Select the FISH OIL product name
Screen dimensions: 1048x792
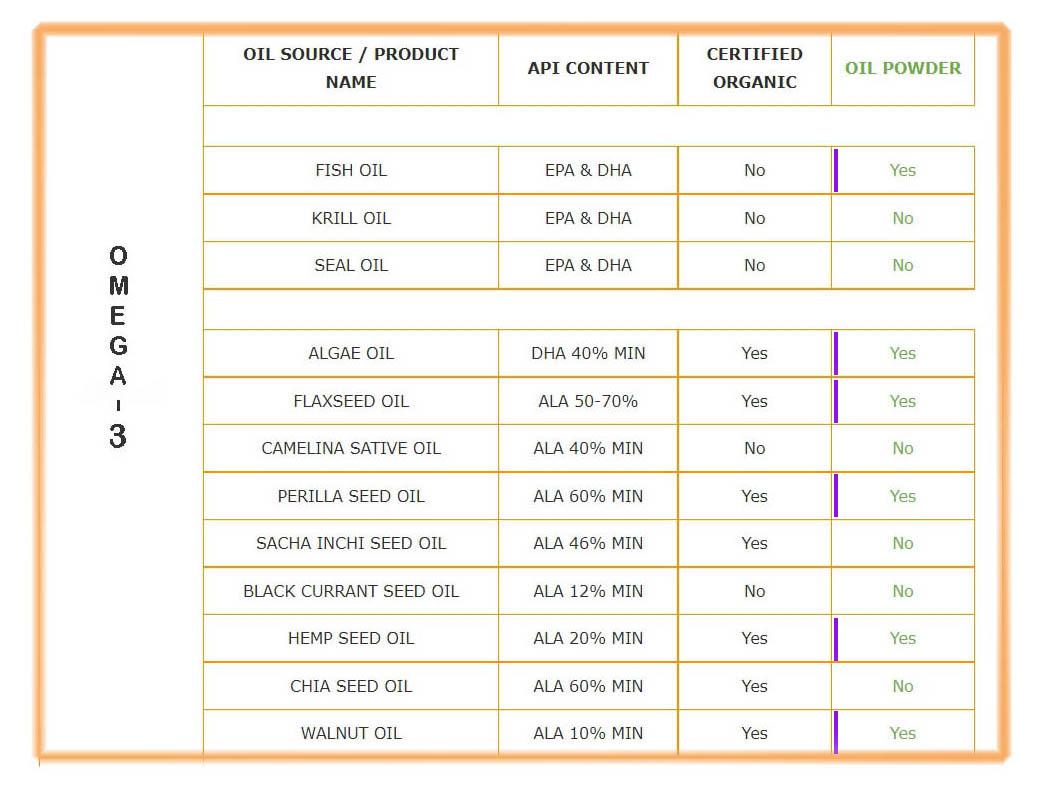[x=351, y=170]
